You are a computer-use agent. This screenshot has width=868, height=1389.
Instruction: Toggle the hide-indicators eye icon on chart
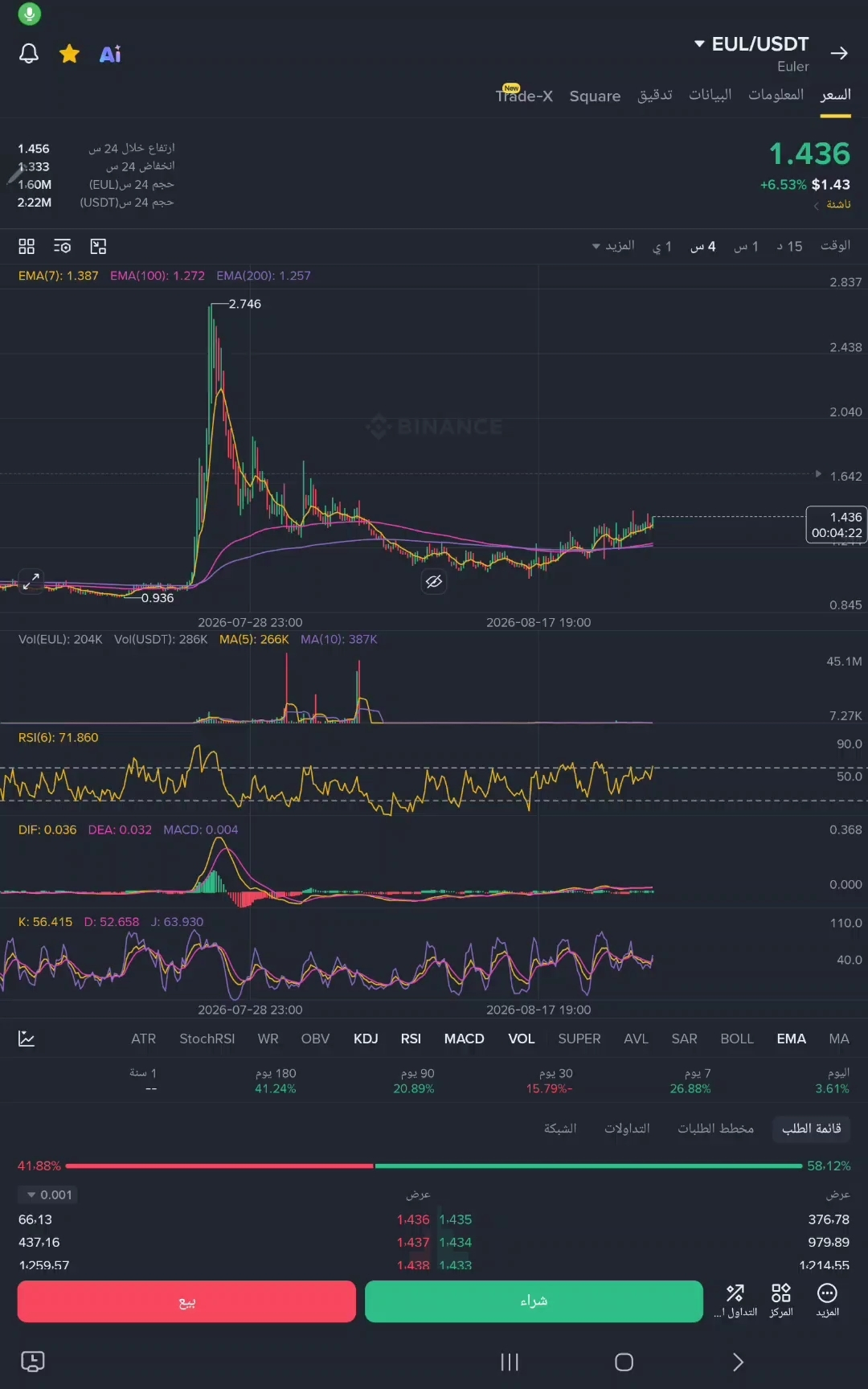434,581
